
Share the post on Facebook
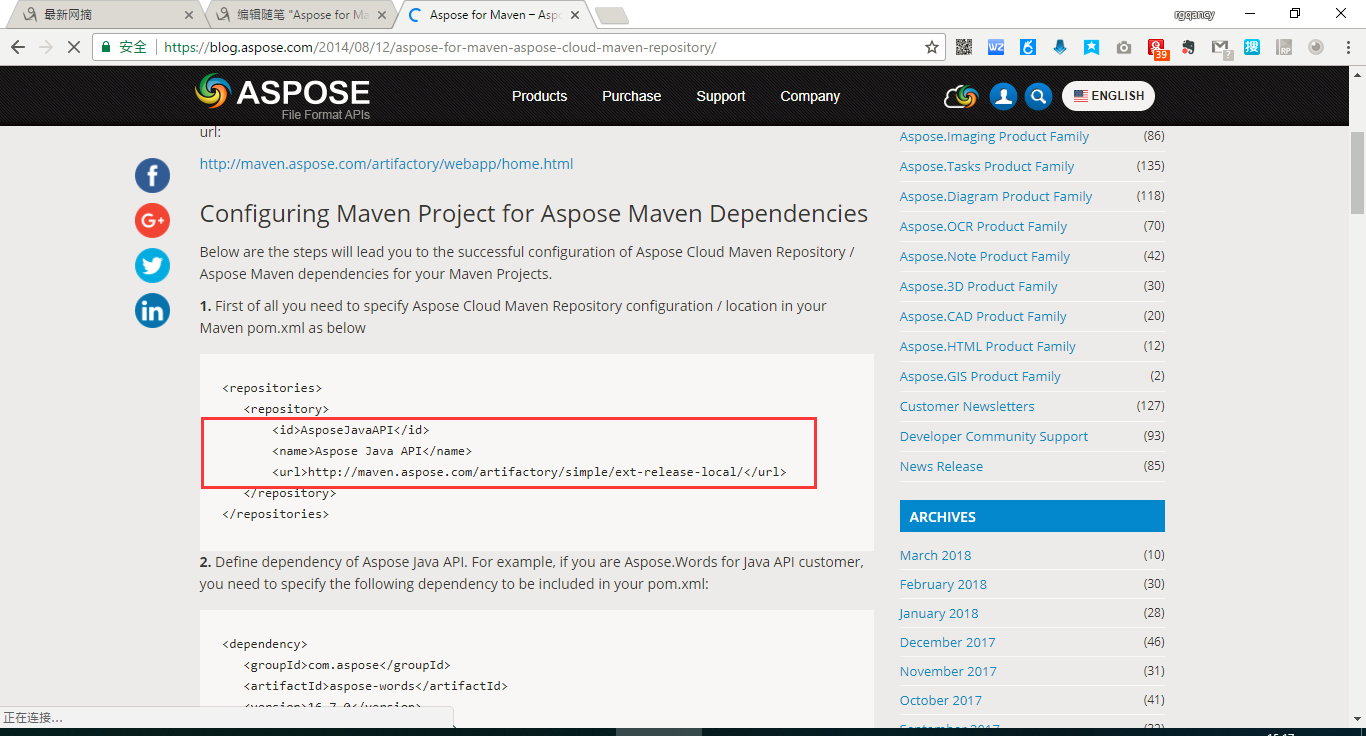click(x=152, y=176)
